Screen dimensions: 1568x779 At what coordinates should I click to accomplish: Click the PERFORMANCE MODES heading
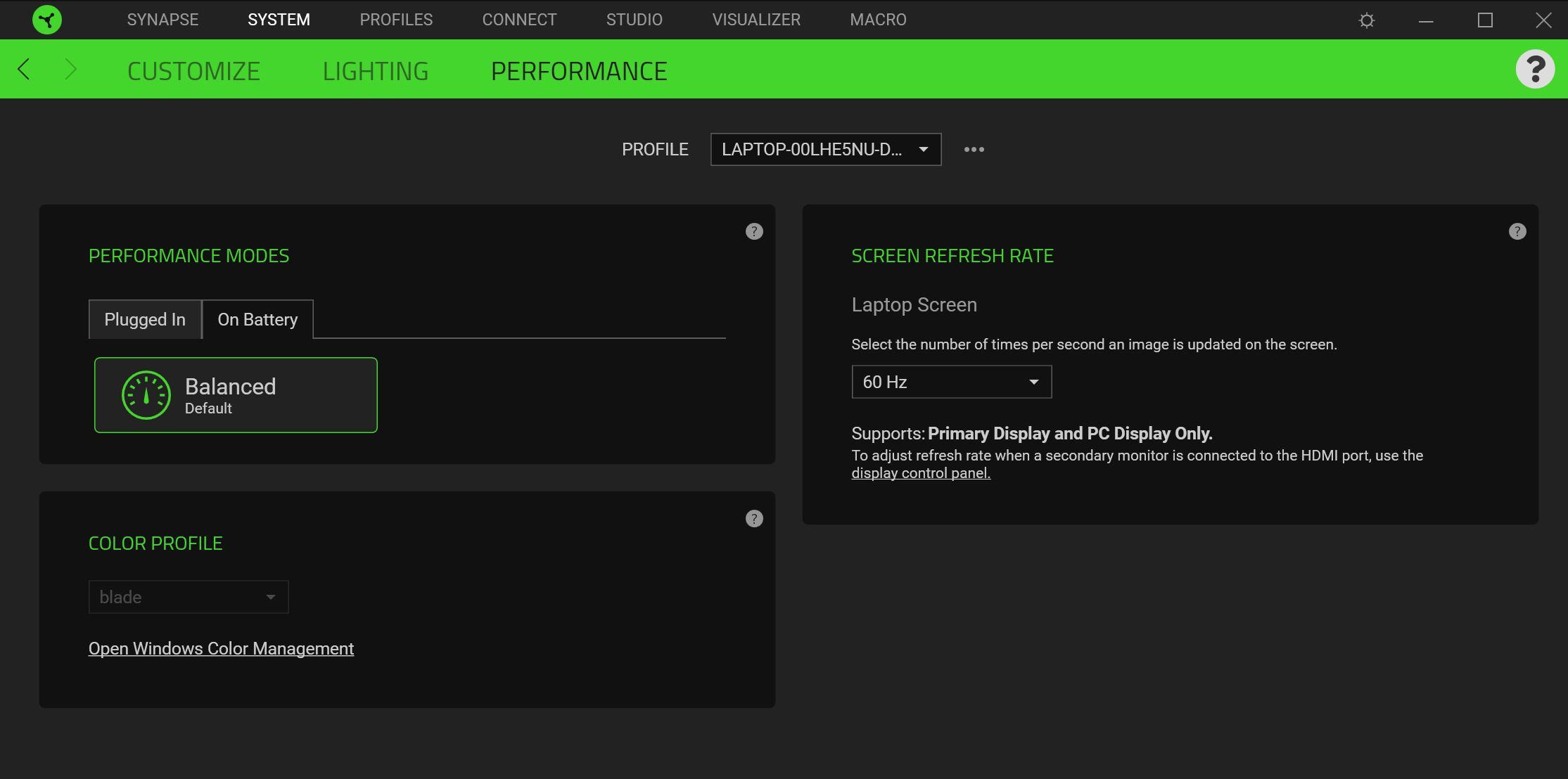click(189, 256)
